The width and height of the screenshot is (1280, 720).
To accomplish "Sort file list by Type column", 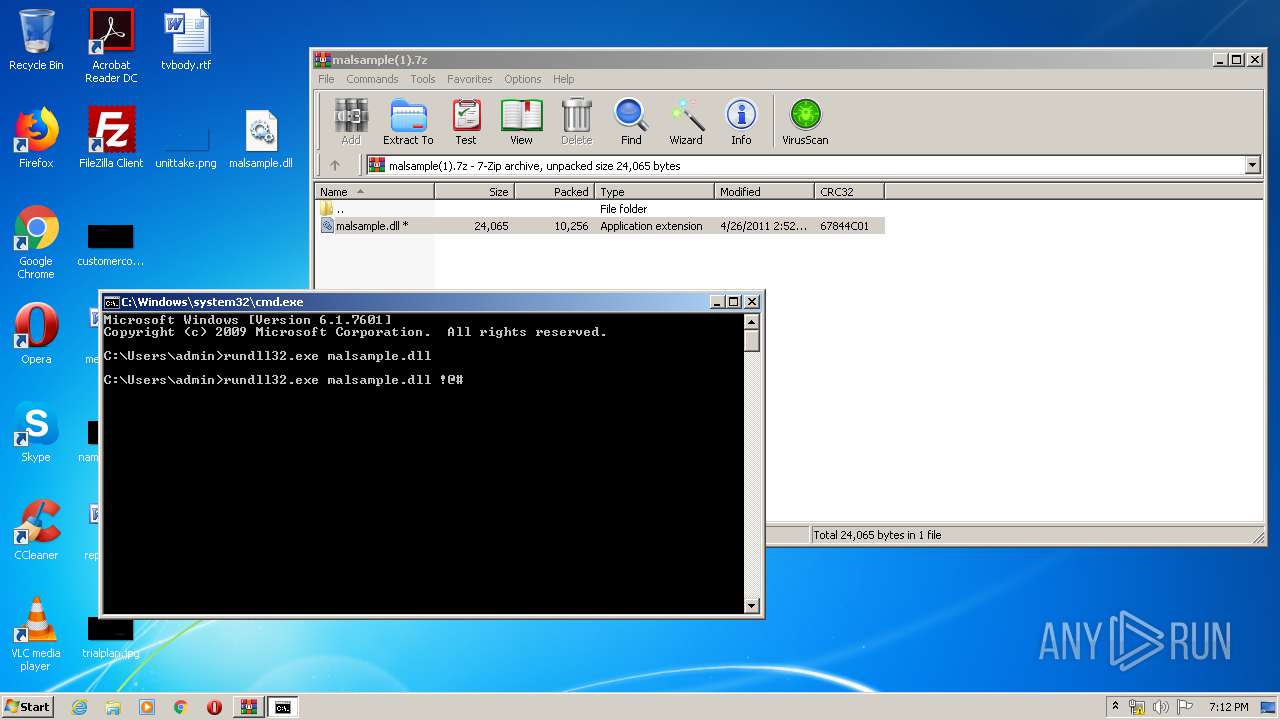I will click(655, 192).
